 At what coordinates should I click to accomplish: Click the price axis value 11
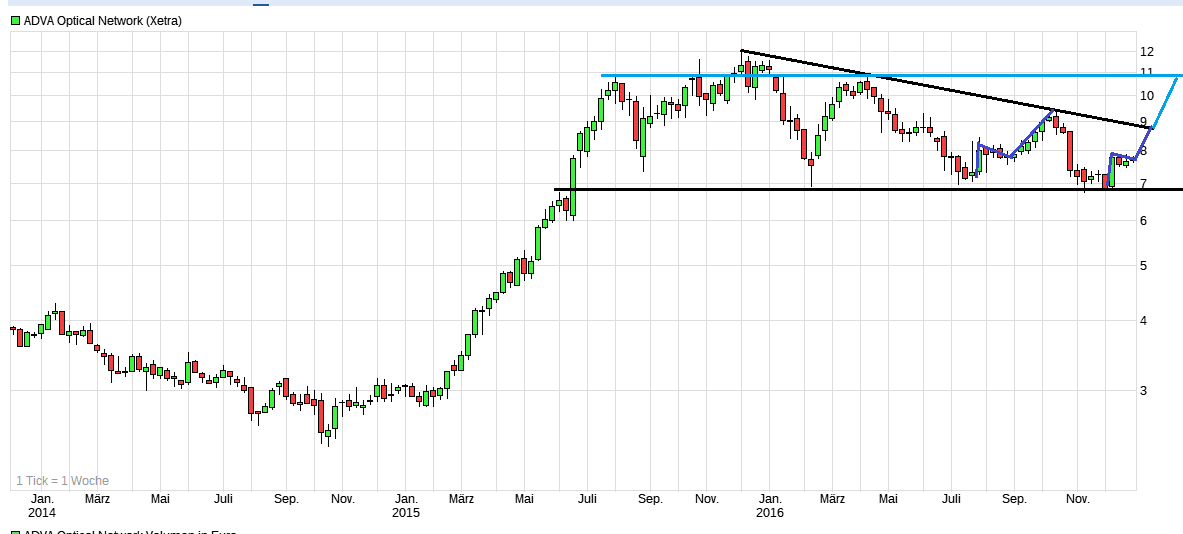[1147, 72]
